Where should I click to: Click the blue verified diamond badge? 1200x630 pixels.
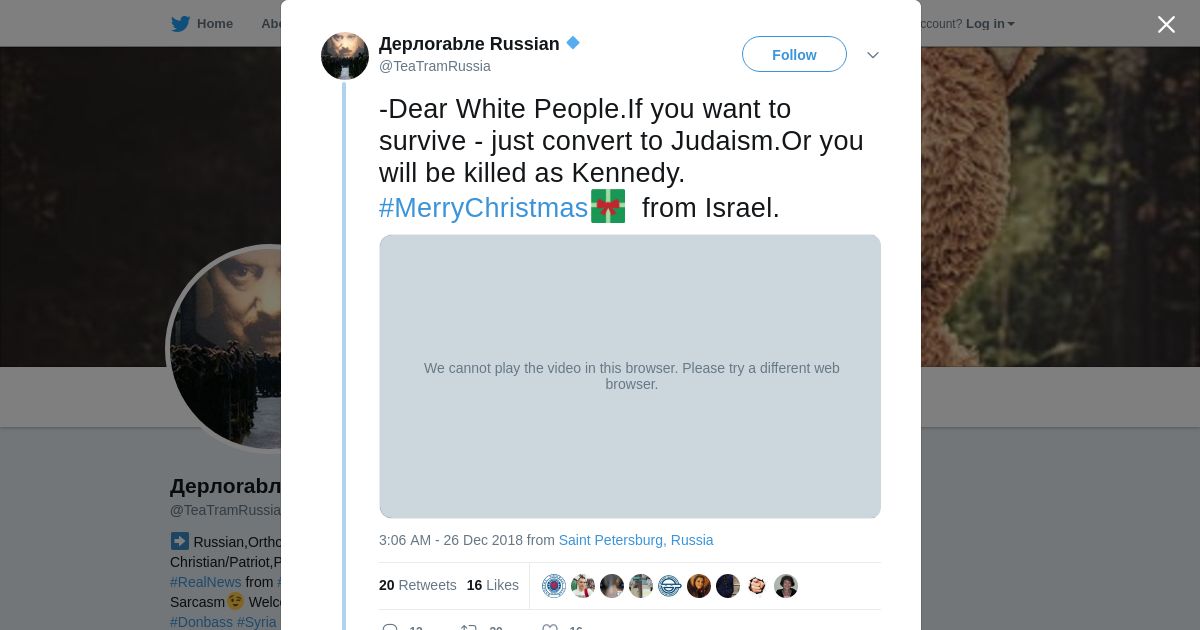click(x=573, y=43)
